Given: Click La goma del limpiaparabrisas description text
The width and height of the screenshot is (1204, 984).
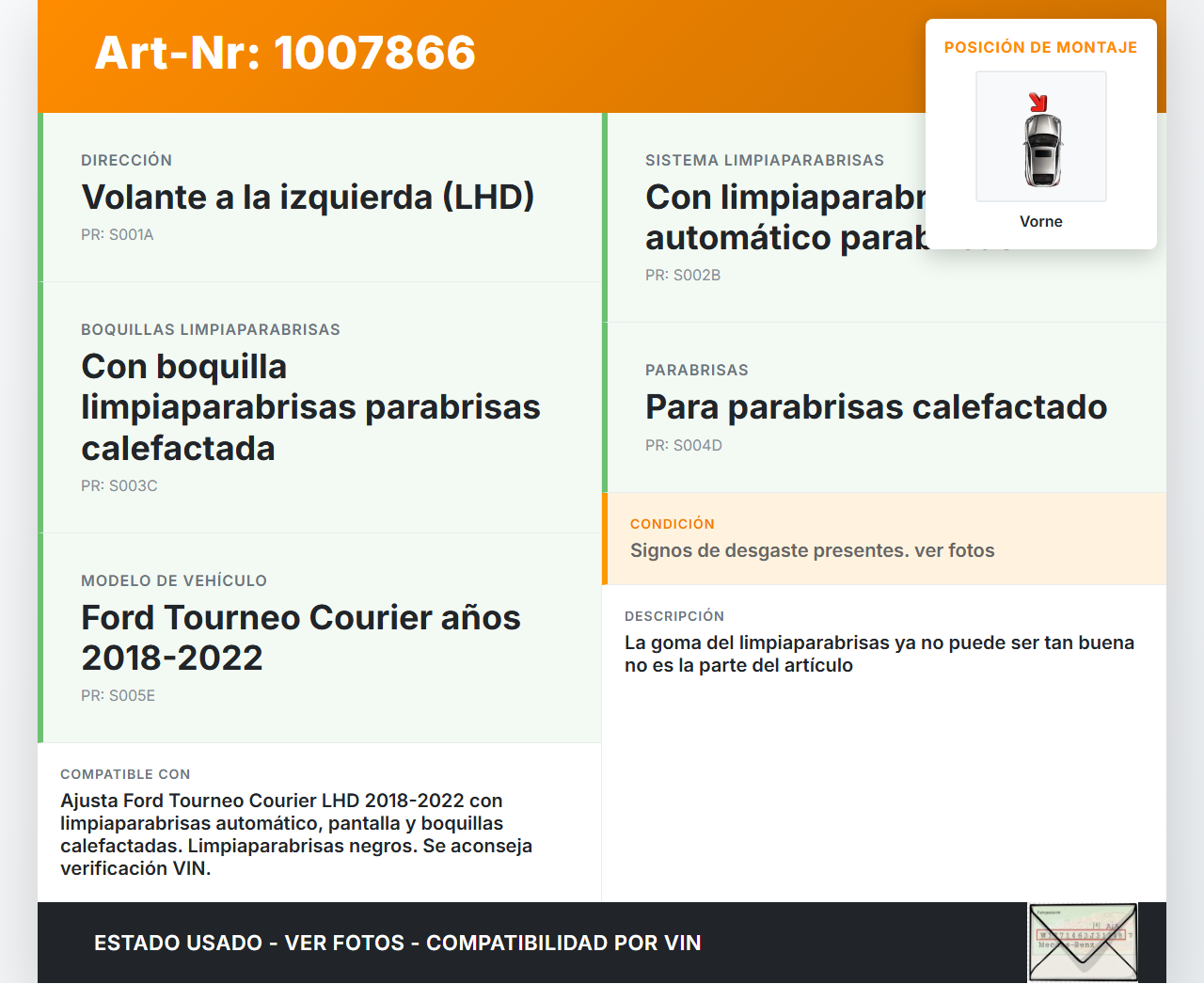Looking at the screenshot, I should click(879, 654).
